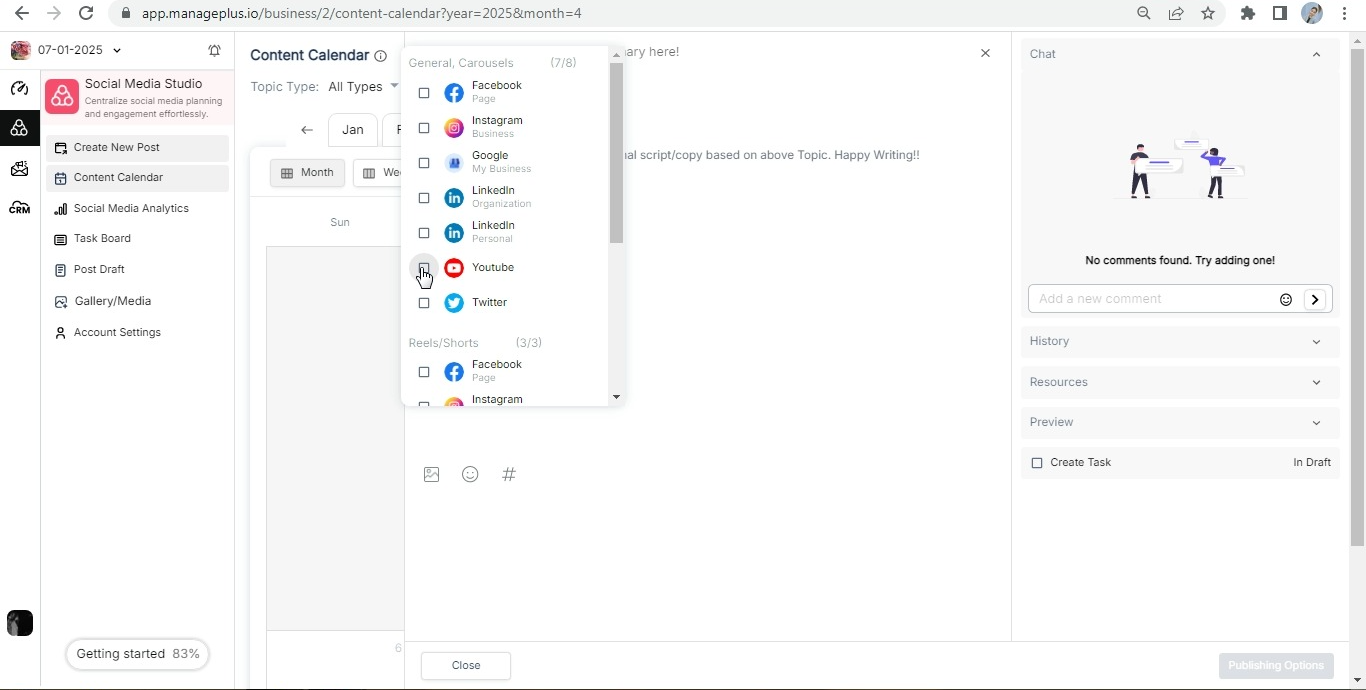Check LinkedIn Organization checkbox
The width and height of the screenshot is (1366, 690).
(424, 198)
